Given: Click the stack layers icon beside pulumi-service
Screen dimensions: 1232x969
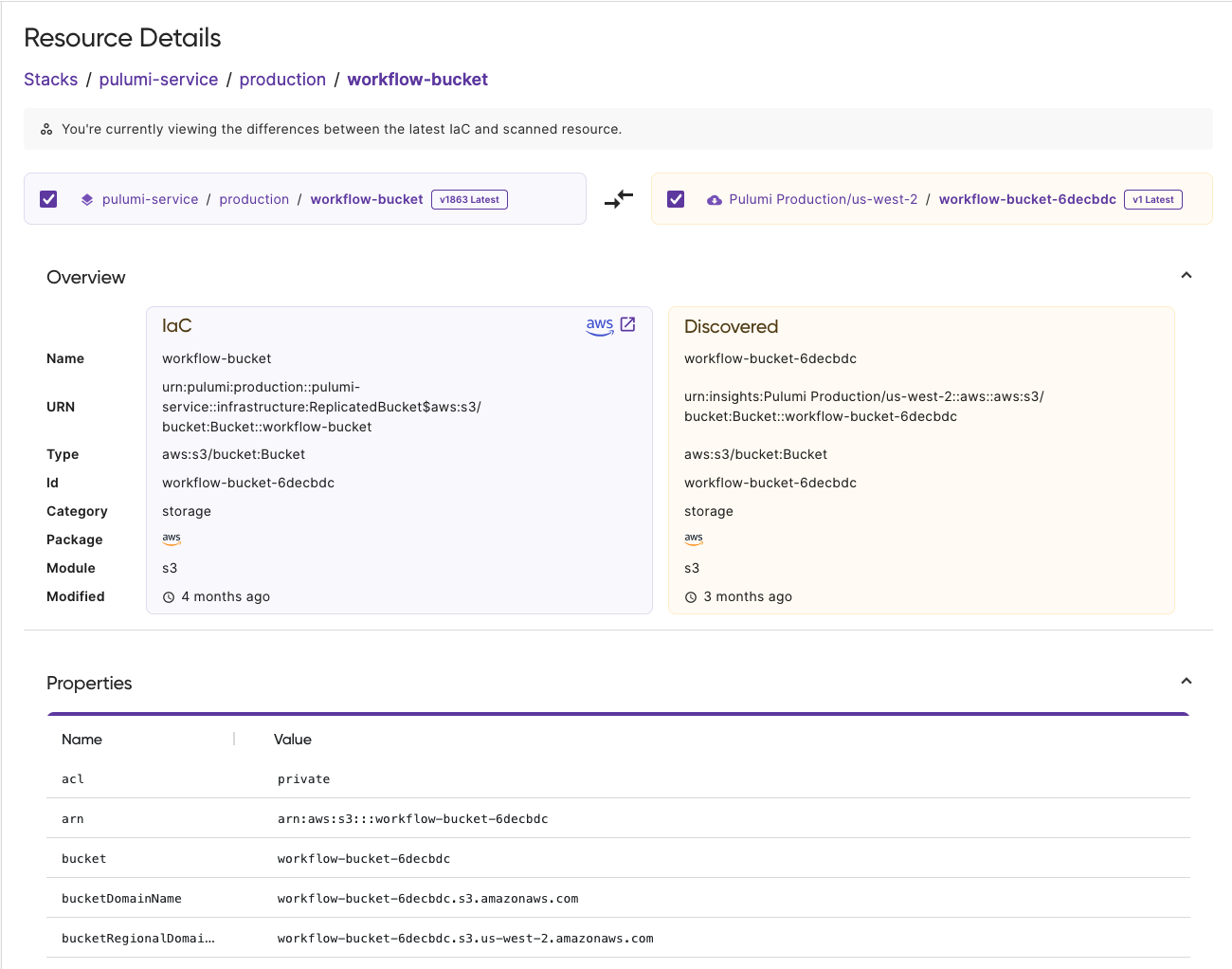Looking at the screenshot, I should (87, 200).
